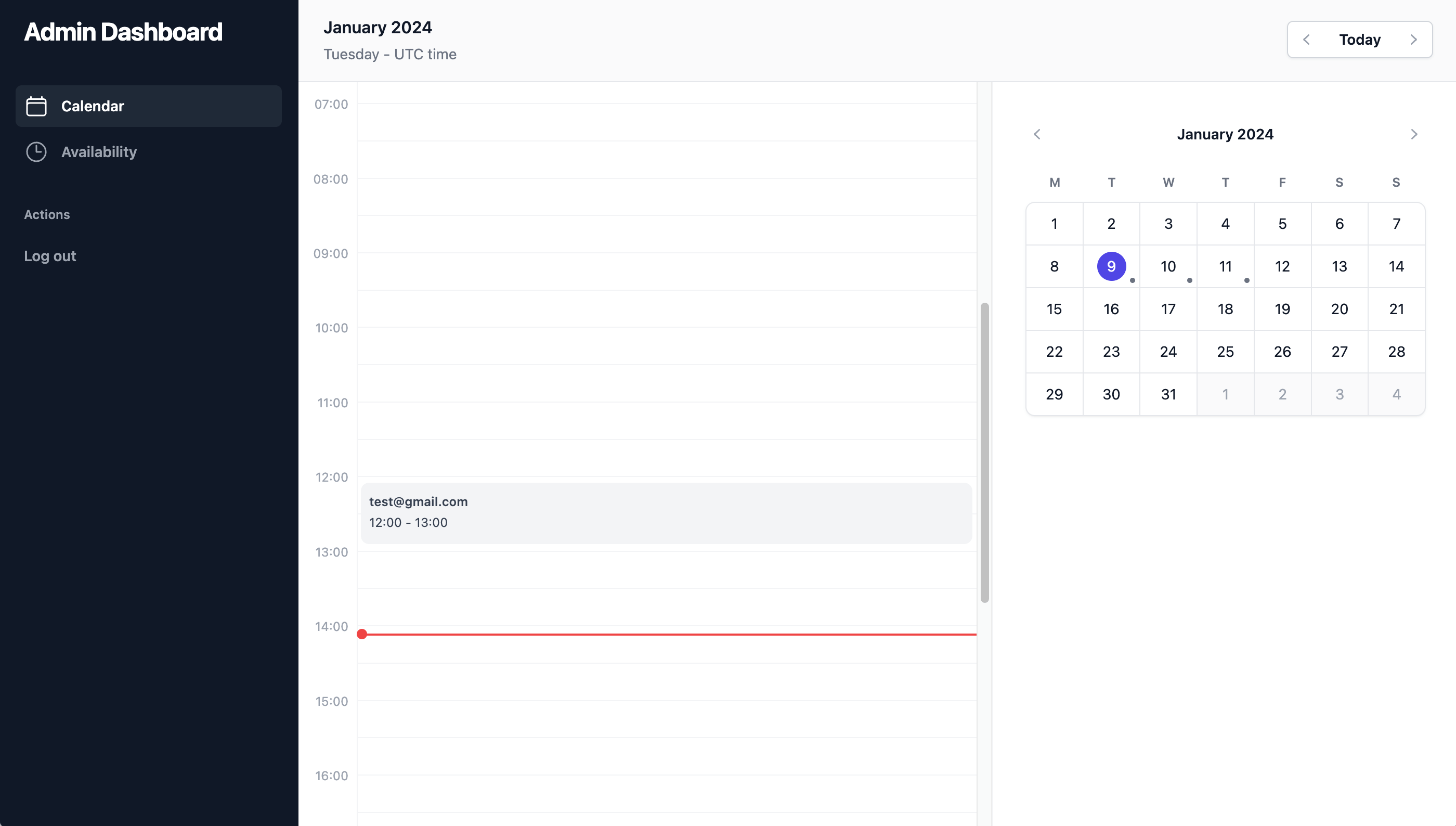Open the Calendar menu item
Viewport: 1456px width, 826px height.
click(x=149, y=106)
